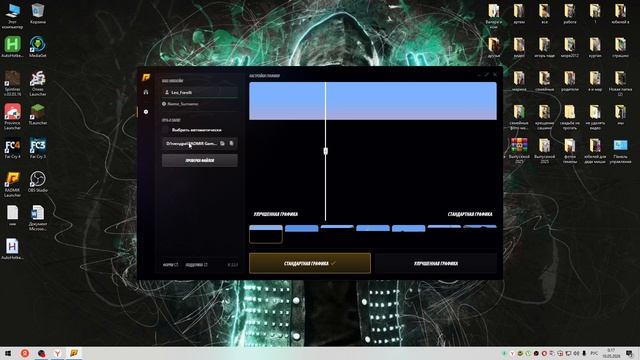Click the Leo_Forelli nickname field
Screen dimensions: 640x360
click(200, 93)
